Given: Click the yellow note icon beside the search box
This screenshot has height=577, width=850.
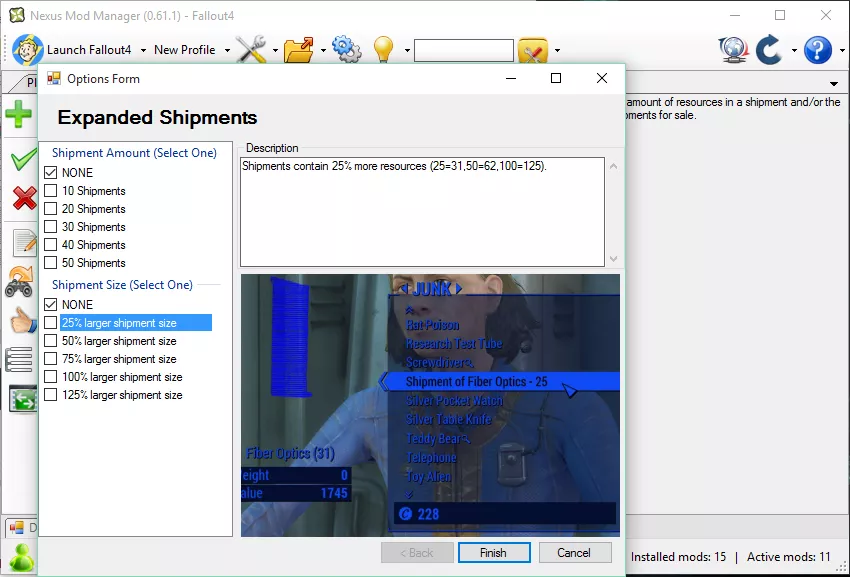Looking at the screenshot, I should [533, 50].
